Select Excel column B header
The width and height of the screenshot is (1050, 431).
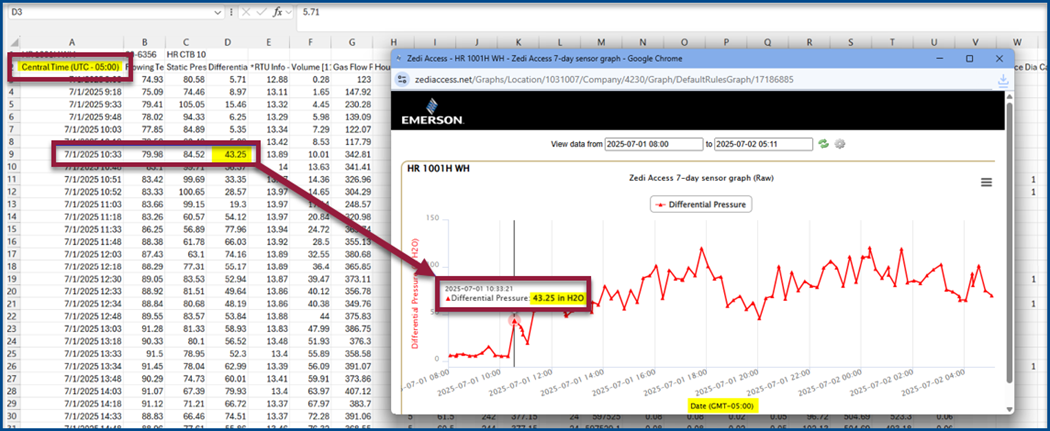click(x=145, y=42)
